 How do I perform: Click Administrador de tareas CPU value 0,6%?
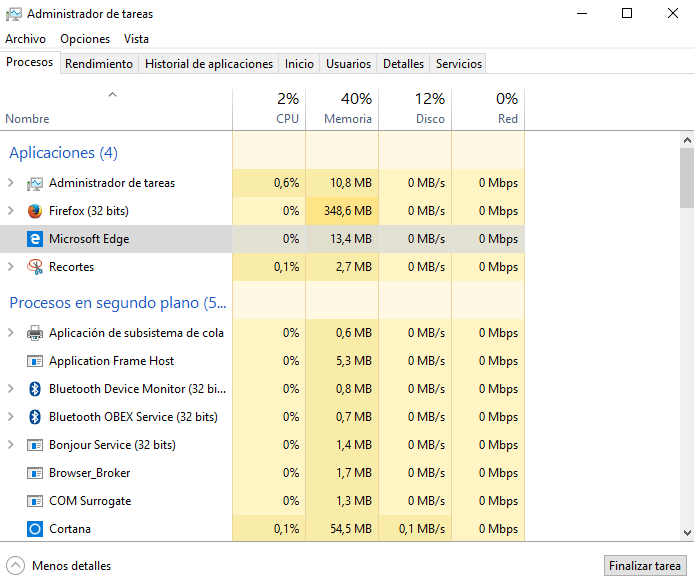[286, 183]
